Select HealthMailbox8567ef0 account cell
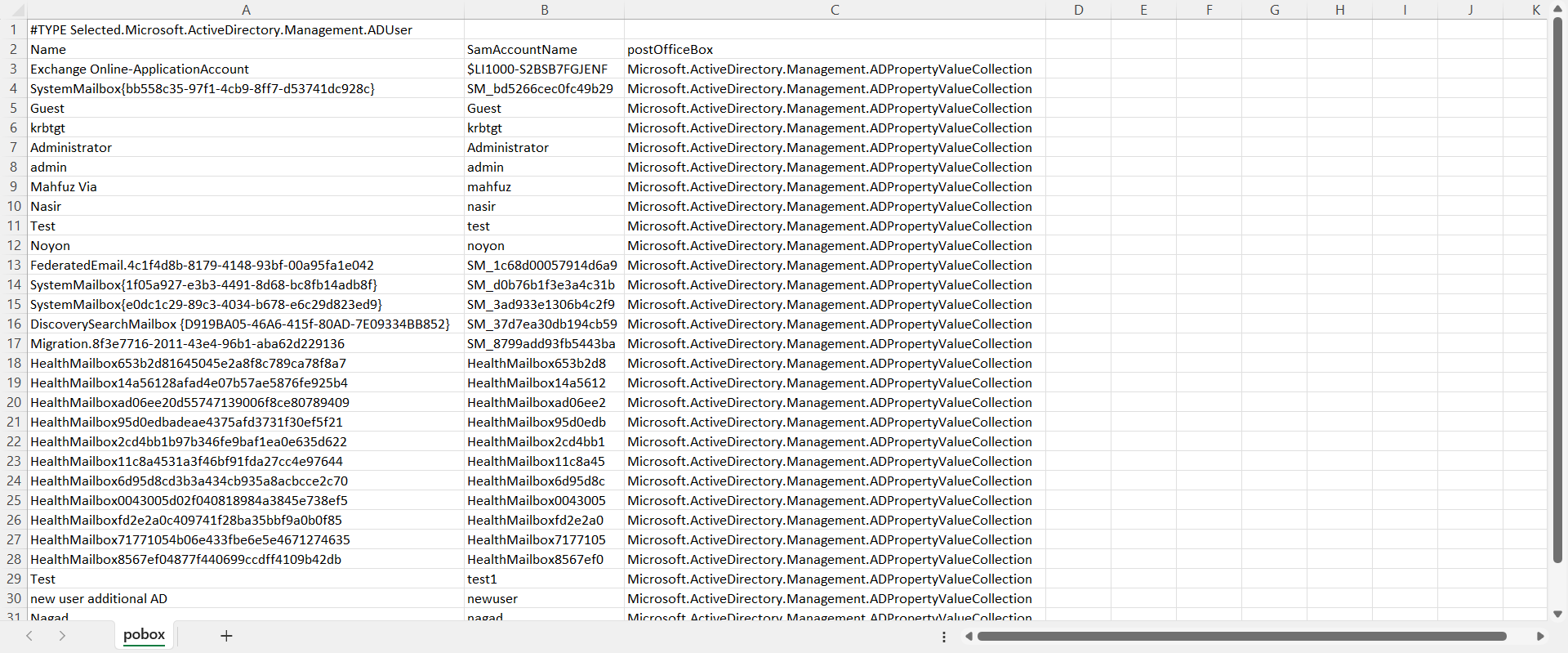The width and height of the screenshot is (1568, 653). tap(544, 559)
